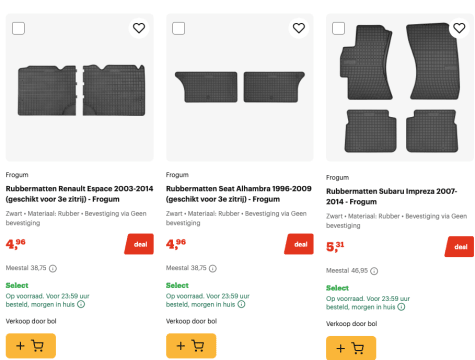Add Renault Espace rubber mats to cart
This screenshot has width=475, height=360.
tap(31, 346)
